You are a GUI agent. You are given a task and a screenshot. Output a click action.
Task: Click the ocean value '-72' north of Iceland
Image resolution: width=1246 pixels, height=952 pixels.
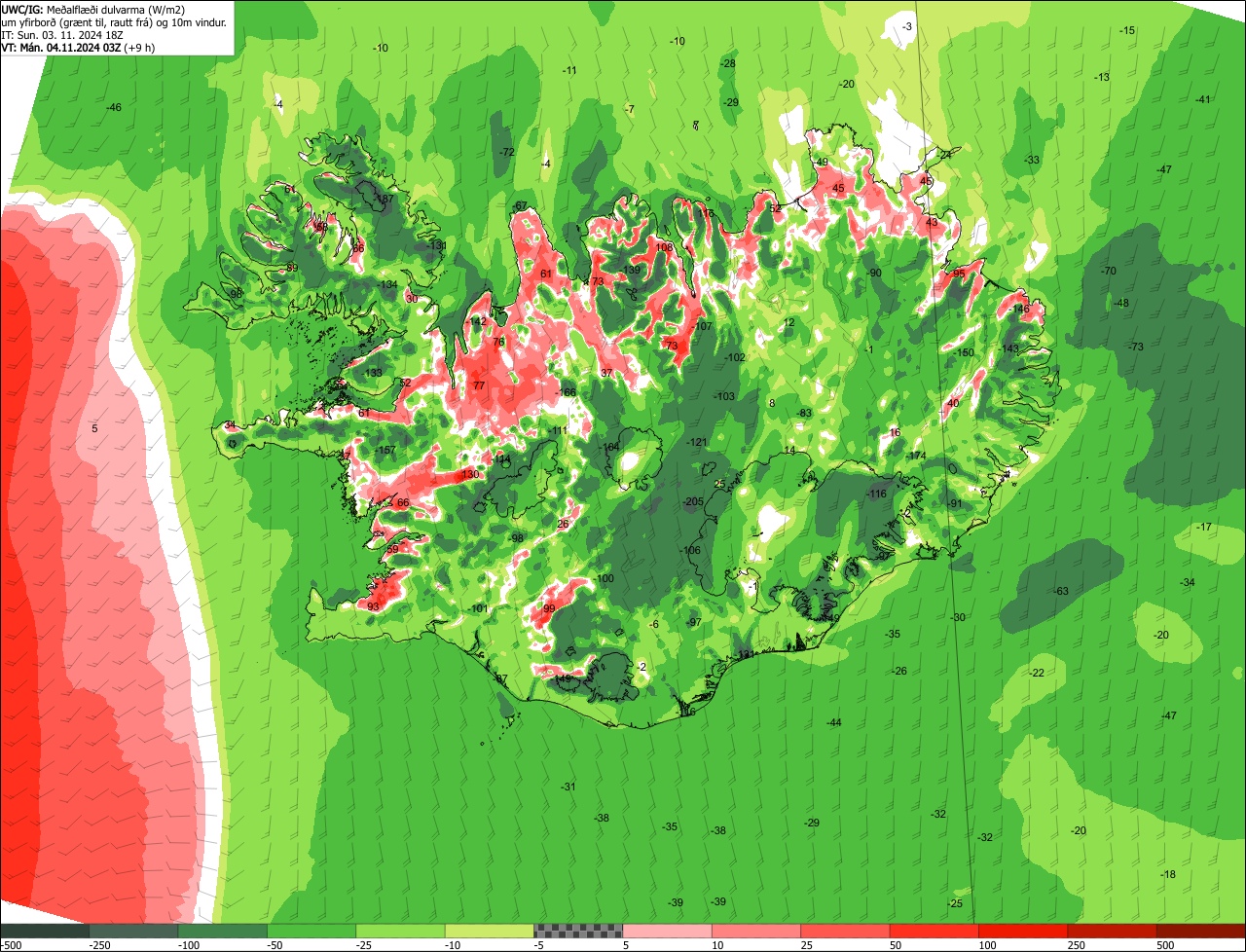tap(506, 153)
